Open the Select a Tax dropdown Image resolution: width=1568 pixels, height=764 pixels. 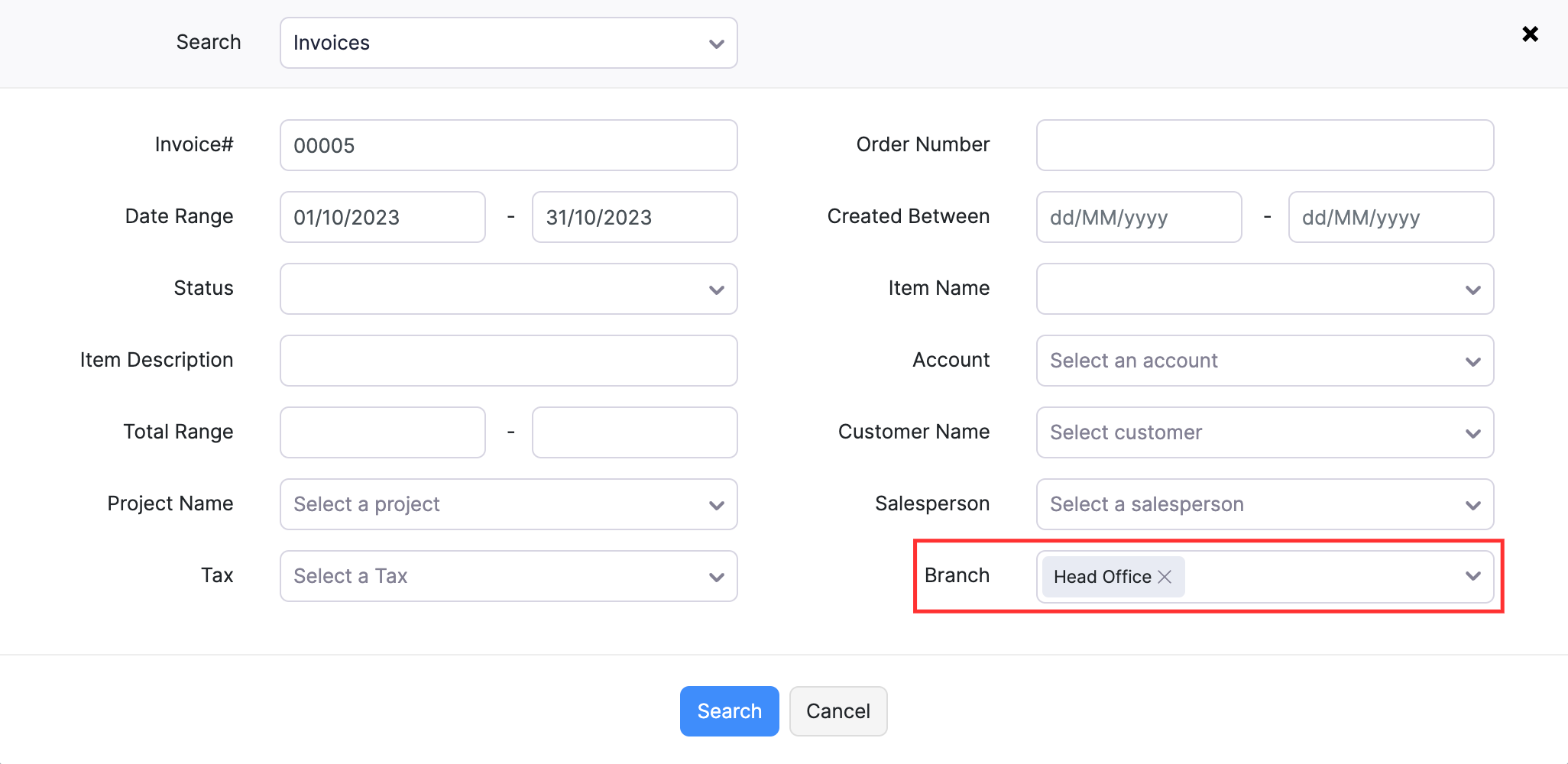coord(508,576)
